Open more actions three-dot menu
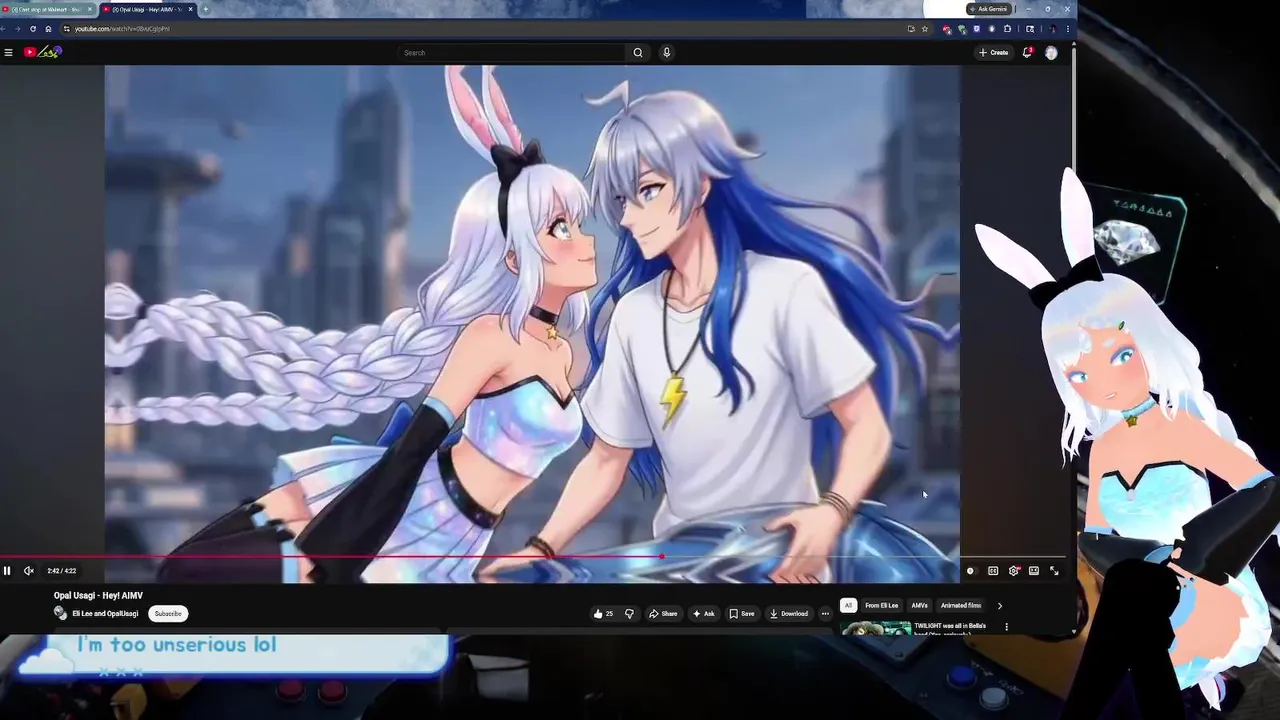This screenshot has width=1280, height=720. coord(825,614)
